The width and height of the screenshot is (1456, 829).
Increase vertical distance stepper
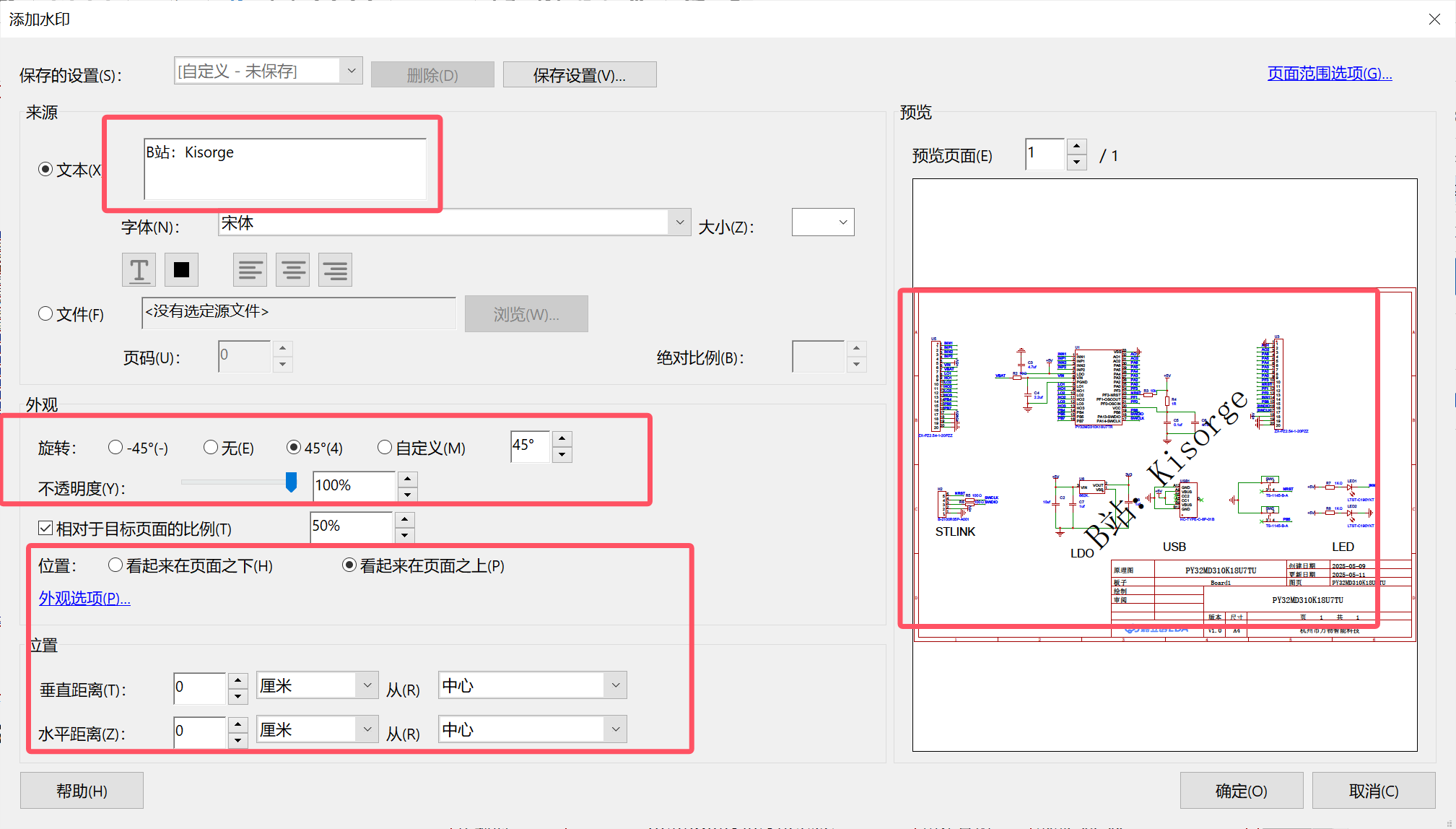pyautogui.click(x=237, y=680)
